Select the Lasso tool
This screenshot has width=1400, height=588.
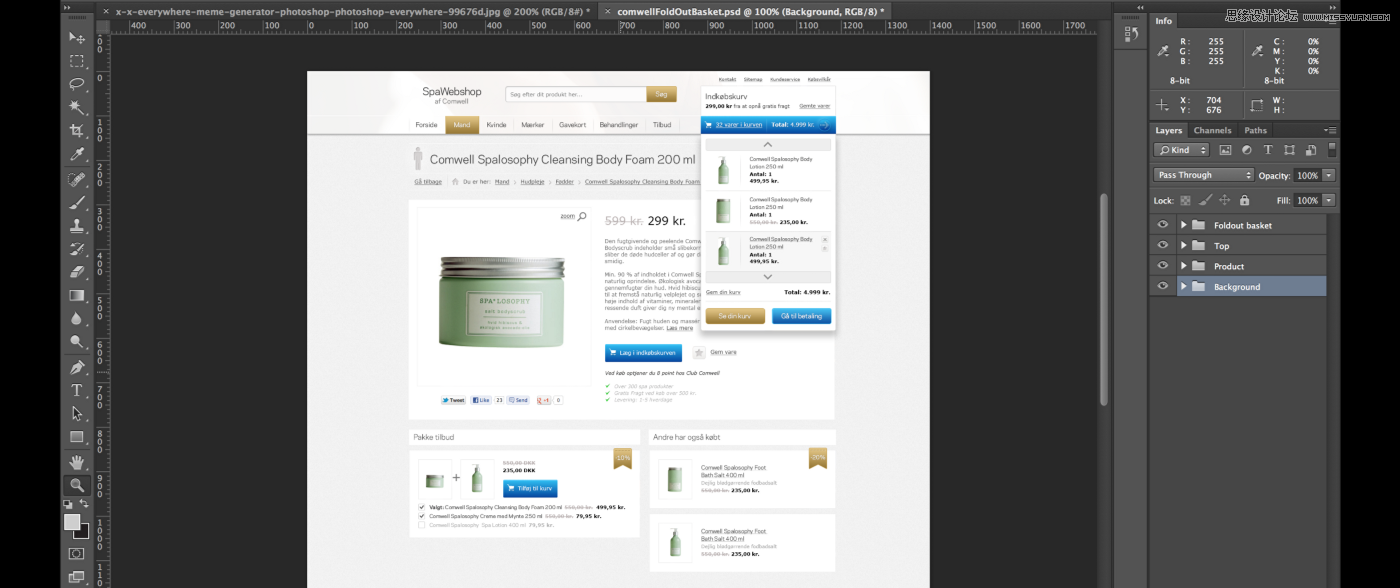click(77, 83)
